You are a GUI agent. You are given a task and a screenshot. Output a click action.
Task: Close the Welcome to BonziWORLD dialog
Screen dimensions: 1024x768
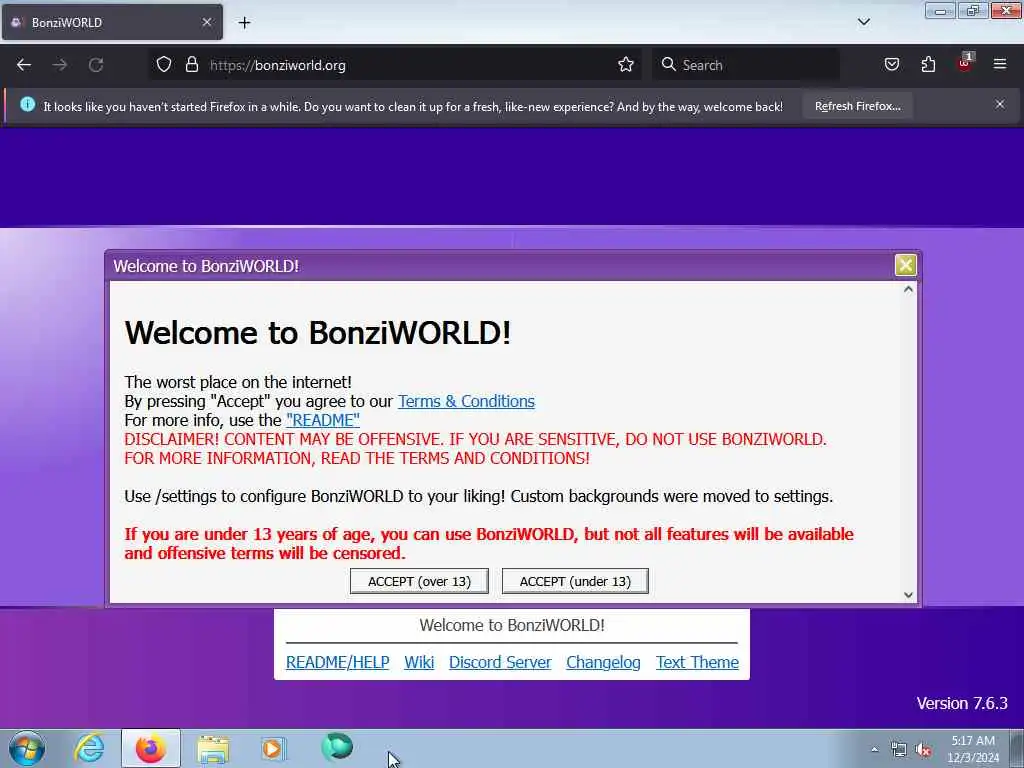(x=905, y=265)
